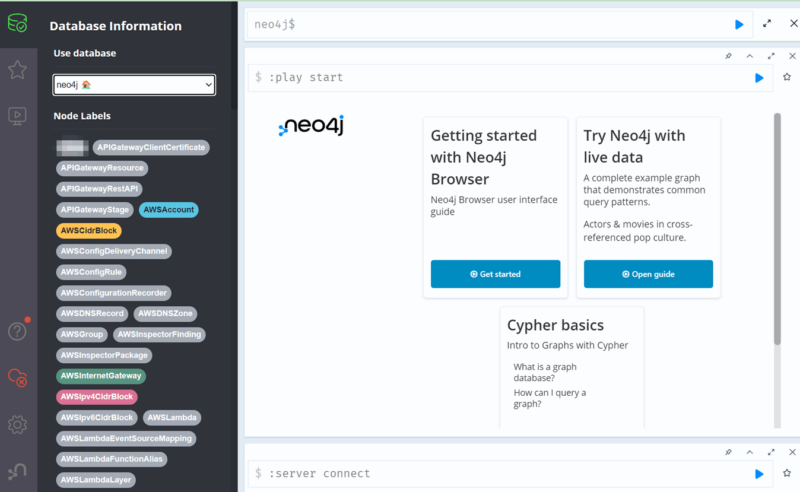This screenshot has width=800, height=492.
Task: Click the :server connect command text
Action: (319, 474)
